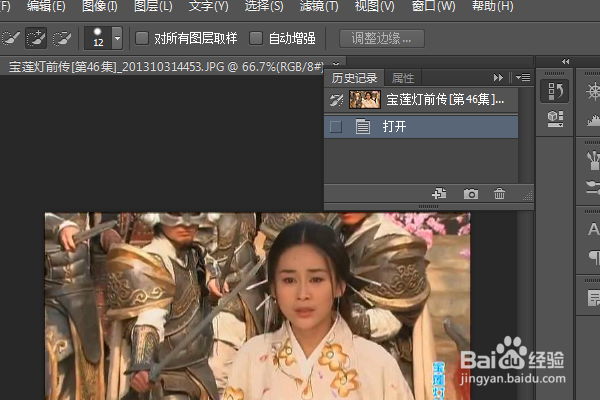Open the 图像(I) menu

point(99,6)
